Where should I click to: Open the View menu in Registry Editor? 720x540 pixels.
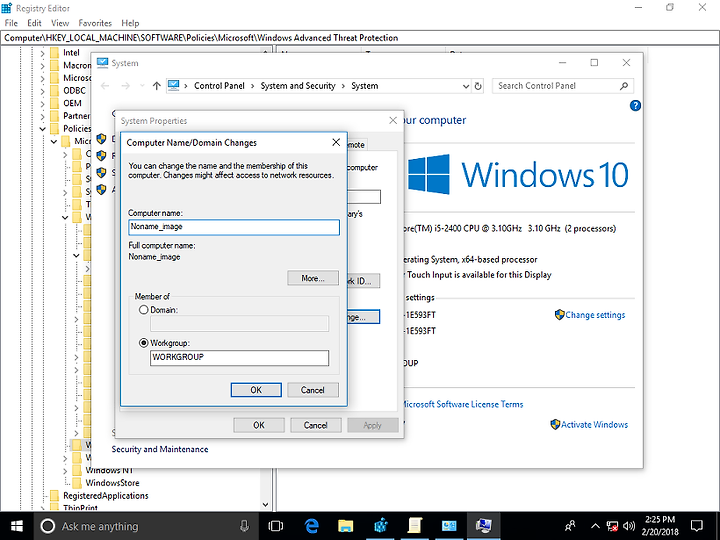(x=60, y=23)
